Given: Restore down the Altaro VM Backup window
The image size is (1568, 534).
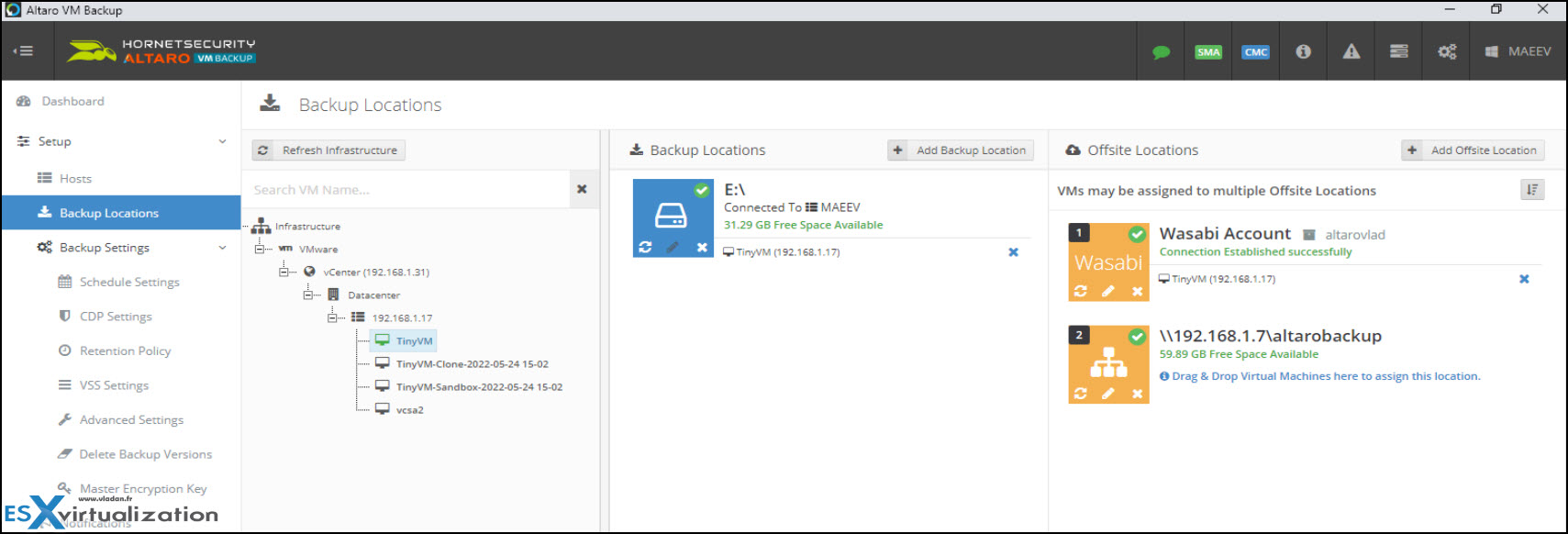Looking at the screenshot, I should pos(1496,9).
